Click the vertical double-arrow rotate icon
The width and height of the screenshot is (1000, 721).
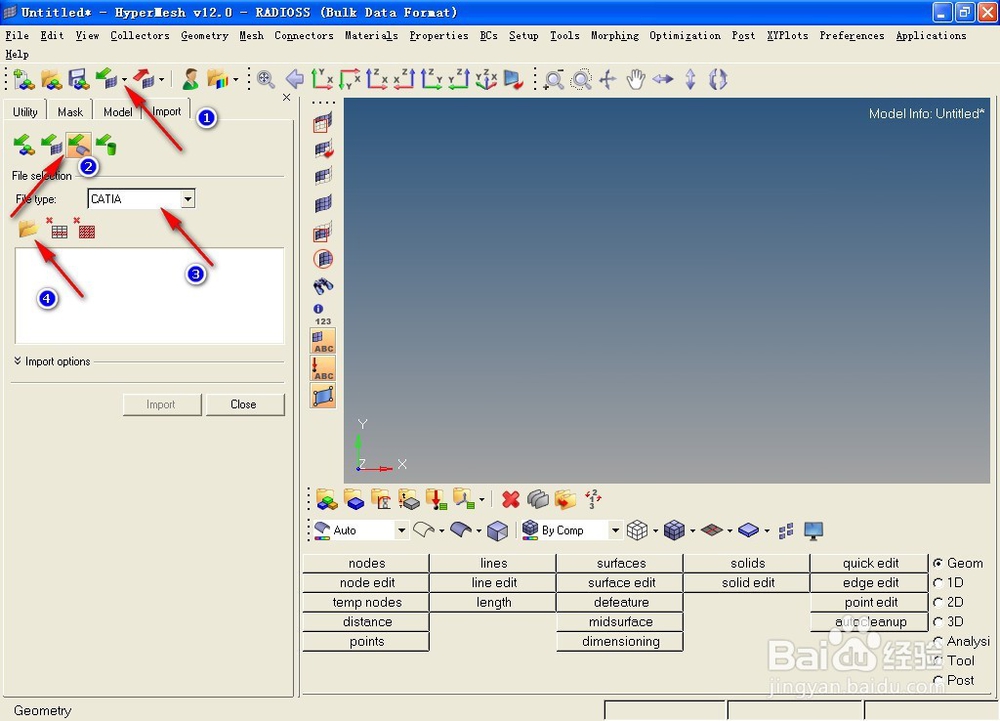(690, 80)
